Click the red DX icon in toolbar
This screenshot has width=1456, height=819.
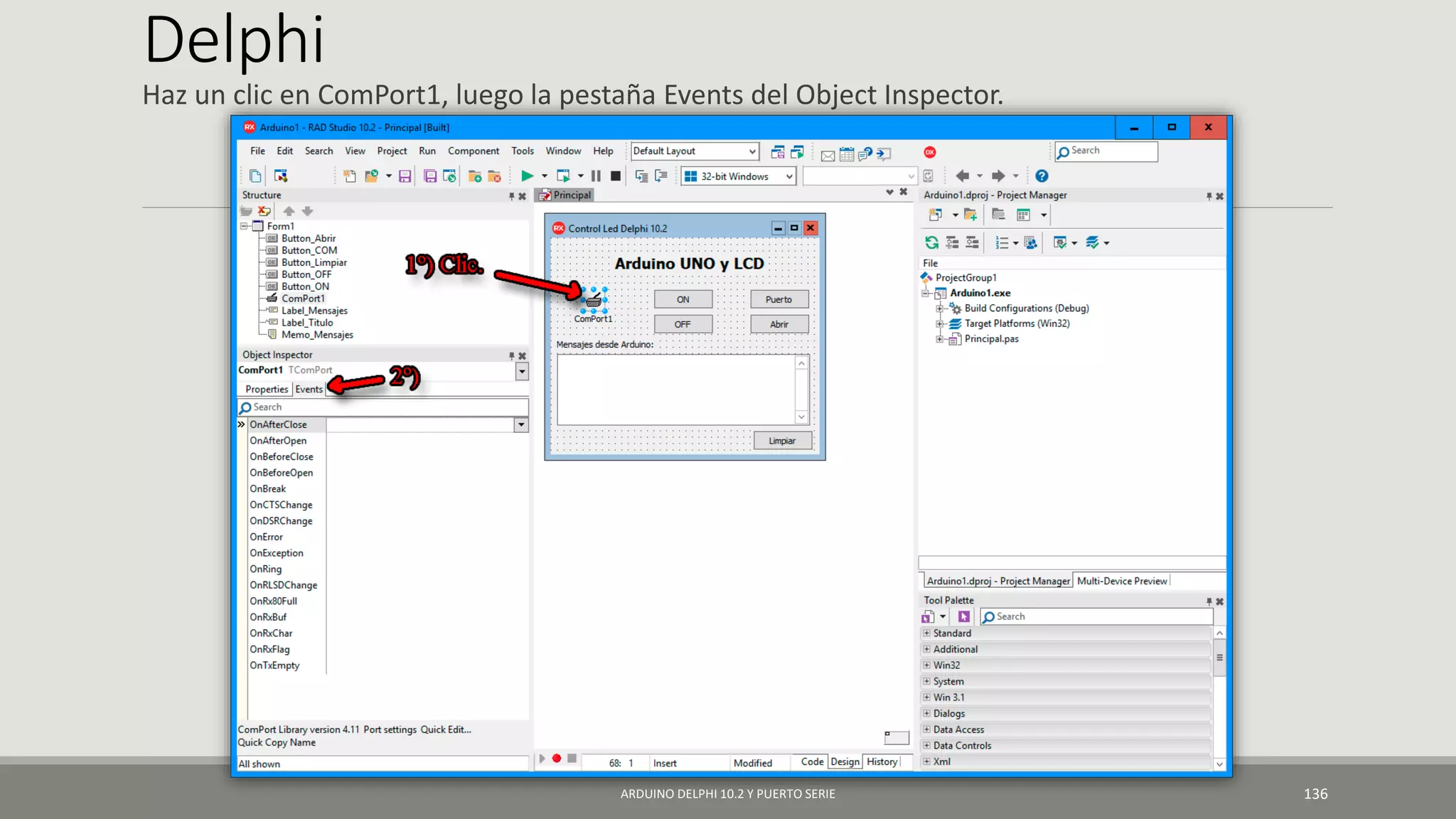[930, 152]
